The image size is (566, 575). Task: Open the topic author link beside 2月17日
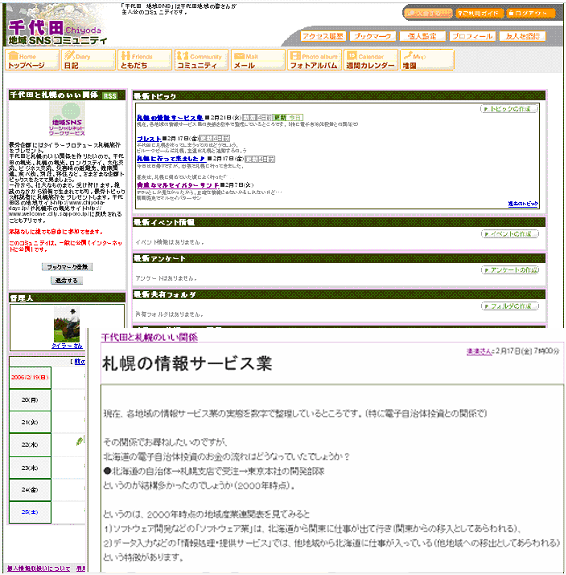pyautogui.click(x=479, y=351)
